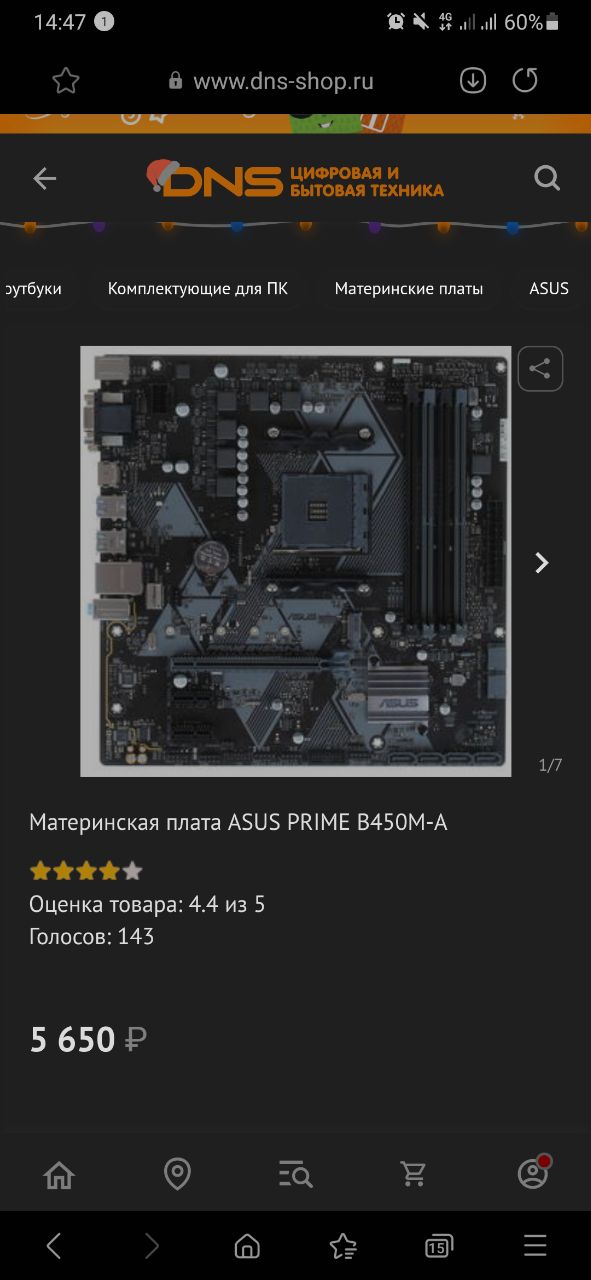This screenshot has width=591, height=1280.
Task: Open browser hamburger menu
Action: tap(536, 1246)
